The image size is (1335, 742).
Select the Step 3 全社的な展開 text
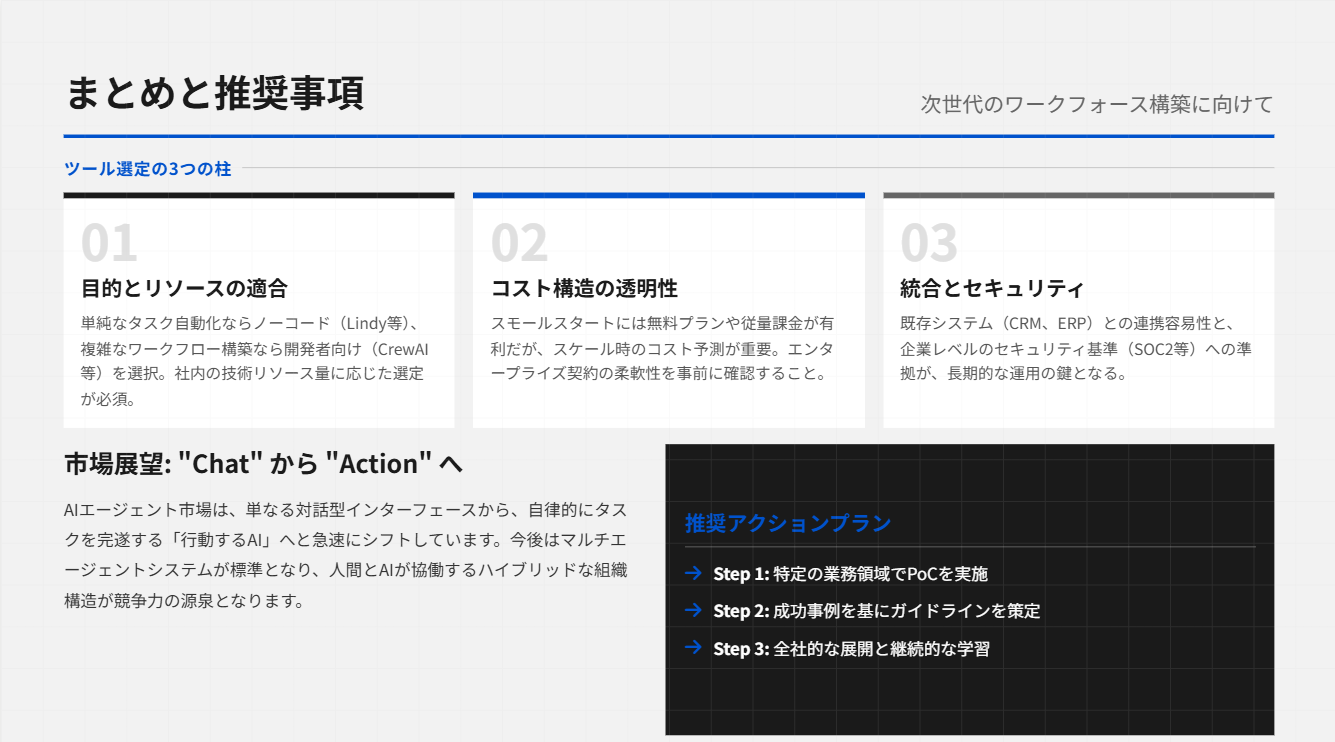(851, 648)
